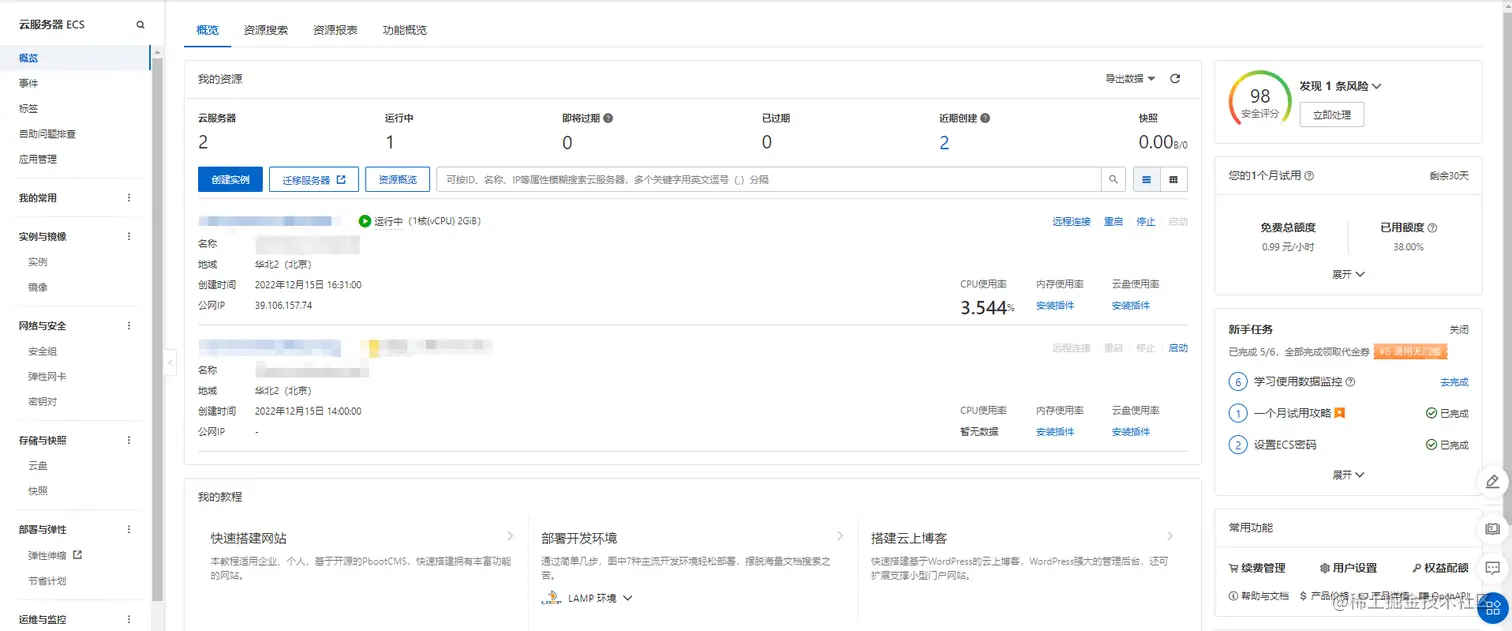Image resolution: width=1512 pixels, height=631 pixels.
Task: Switch to the 功能概览 tab
Action: (x=405, y=31)
